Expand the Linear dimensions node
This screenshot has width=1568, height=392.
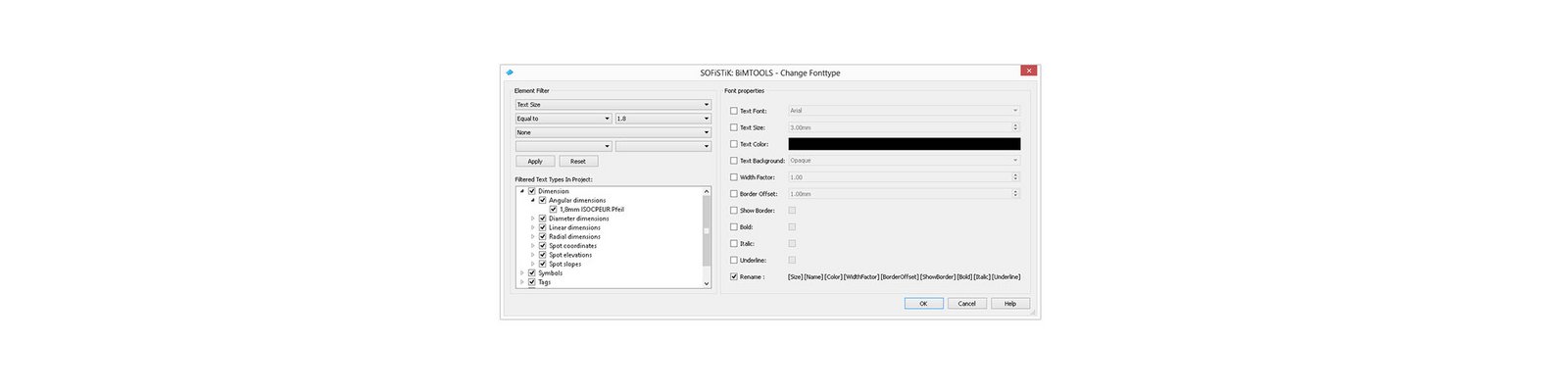[533, 227]
